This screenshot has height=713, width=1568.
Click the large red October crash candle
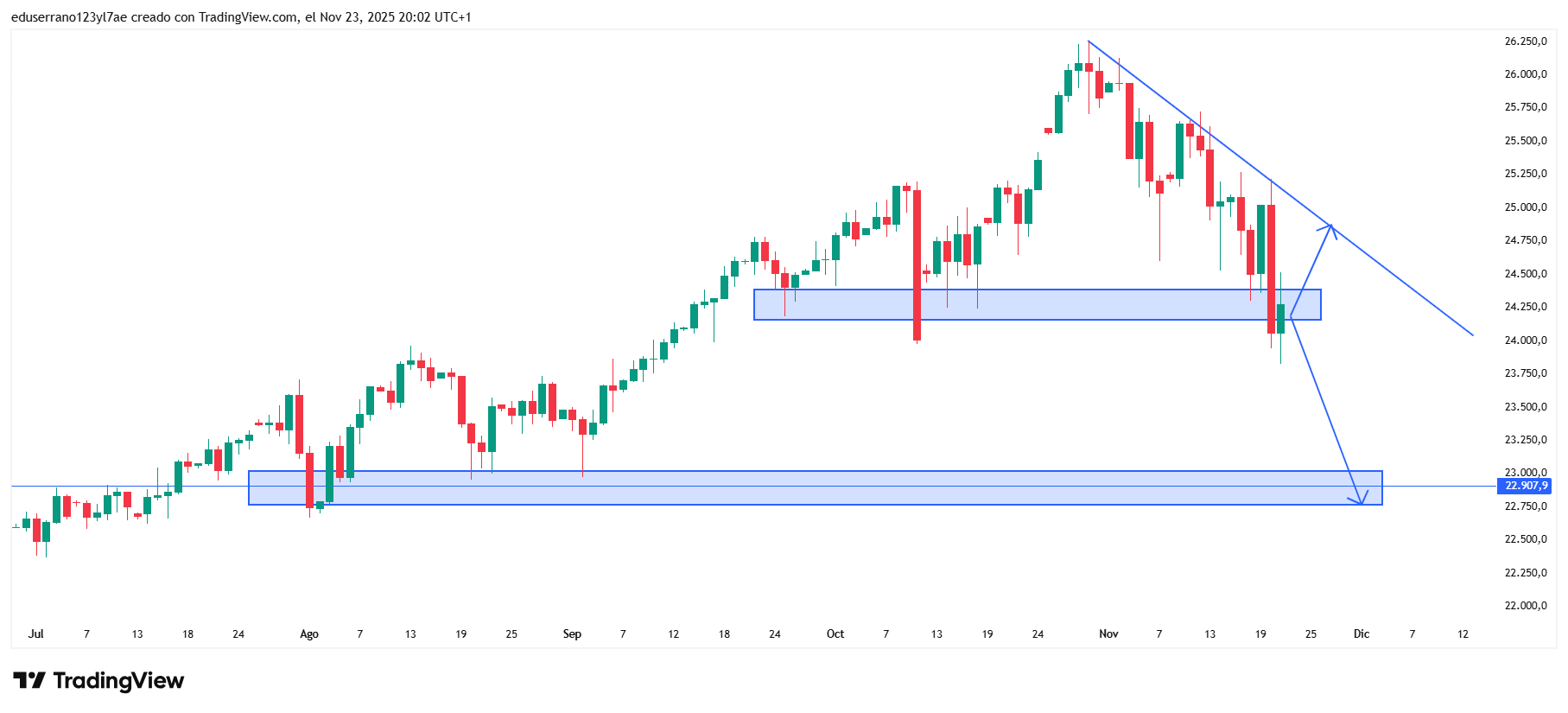tap(917, 264)
